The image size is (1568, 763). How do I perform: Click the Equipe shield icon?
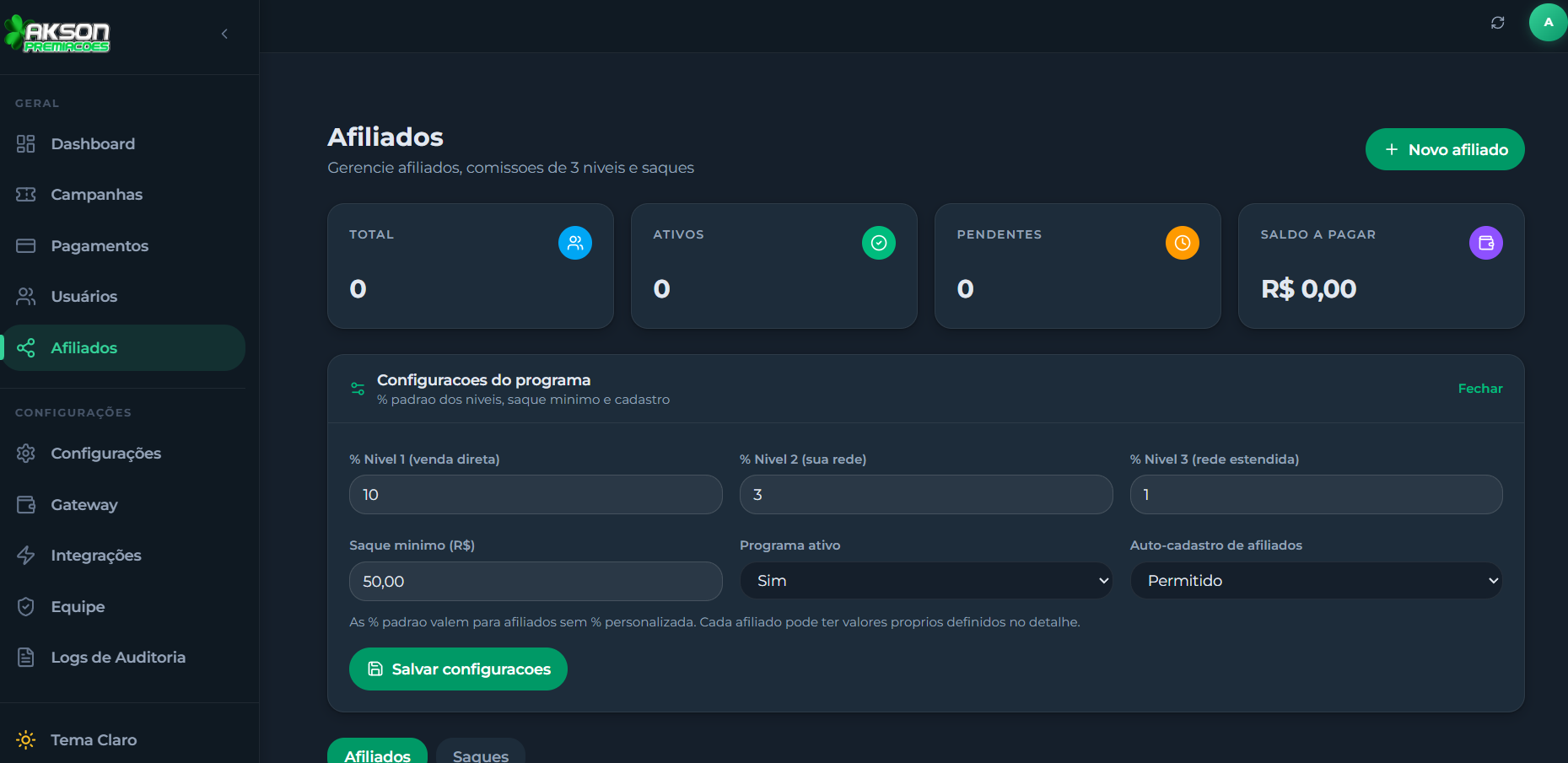point(26,606)
